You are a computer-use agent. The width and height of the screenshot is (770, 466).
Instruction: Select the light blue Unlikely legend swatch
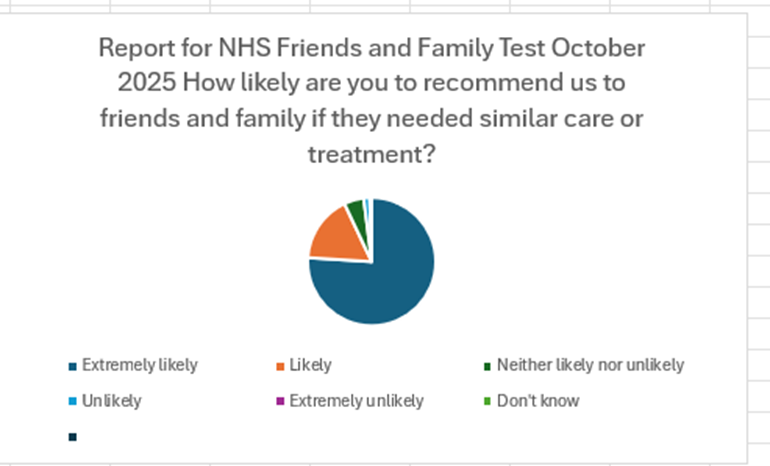click(x=72, y=402)
